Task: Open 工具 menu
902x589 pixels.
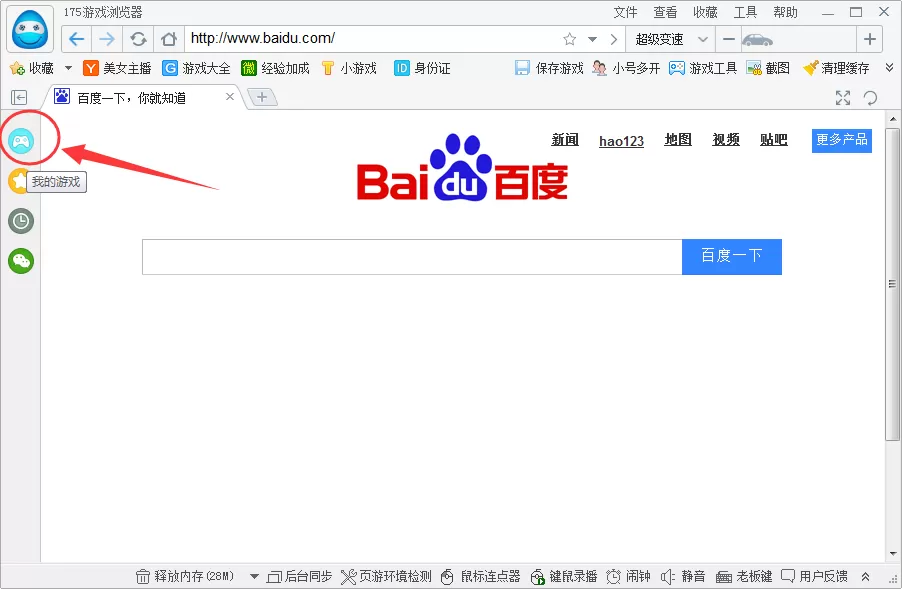Action: (745, 12)
